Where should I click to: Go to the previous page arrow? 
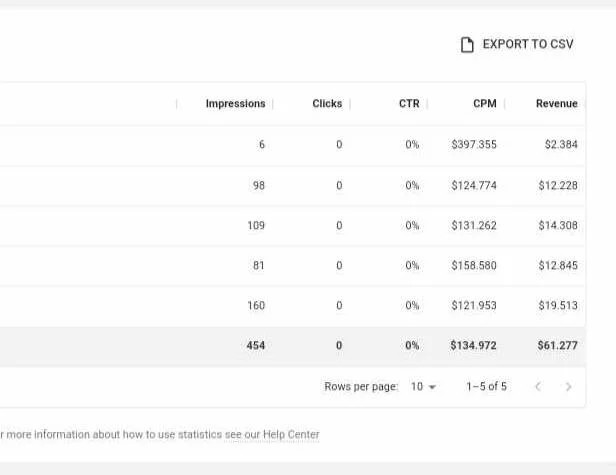click(x=538, y=387)
